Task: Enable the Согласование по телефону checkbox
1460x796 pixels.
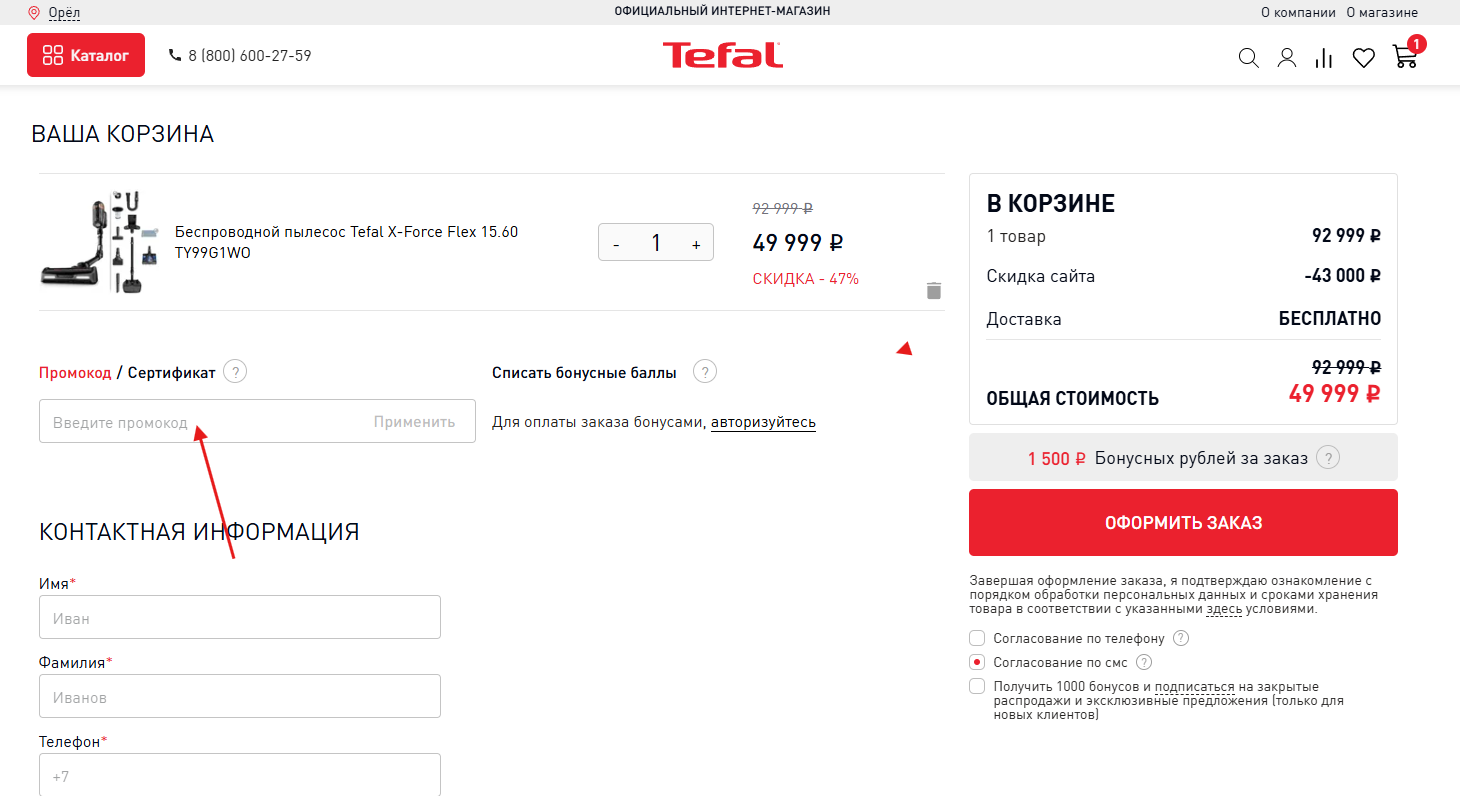Action: (x=977, y=638)
